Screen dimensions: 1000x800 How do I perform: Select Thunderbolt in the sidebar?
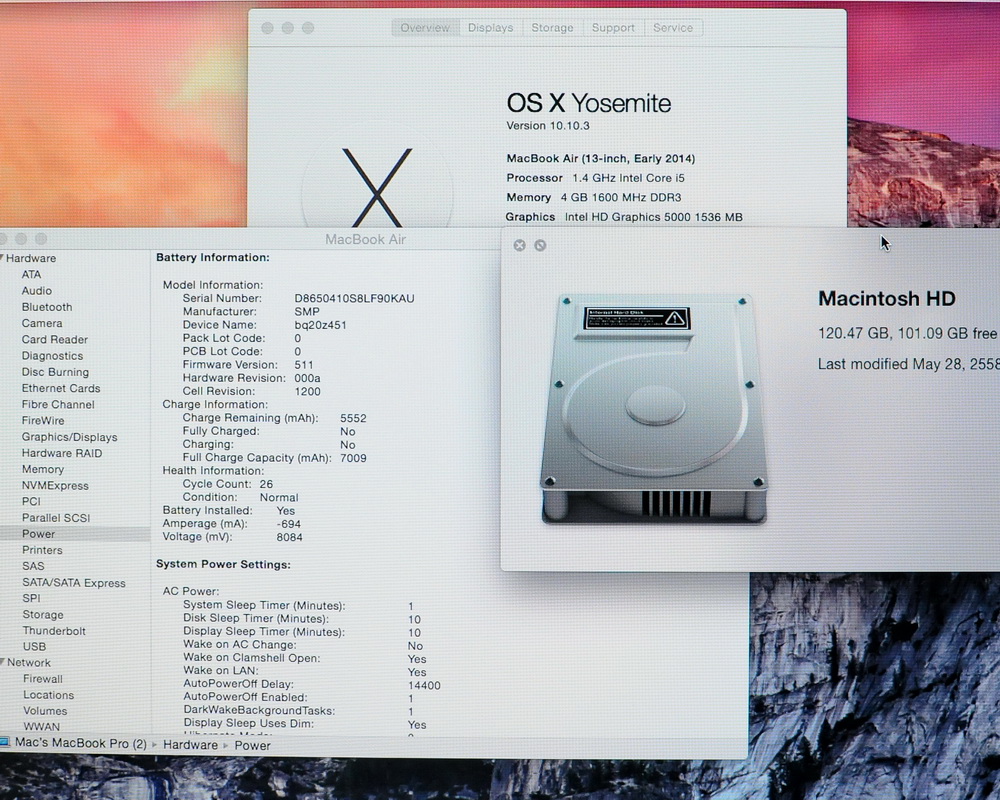pos(54,631)
